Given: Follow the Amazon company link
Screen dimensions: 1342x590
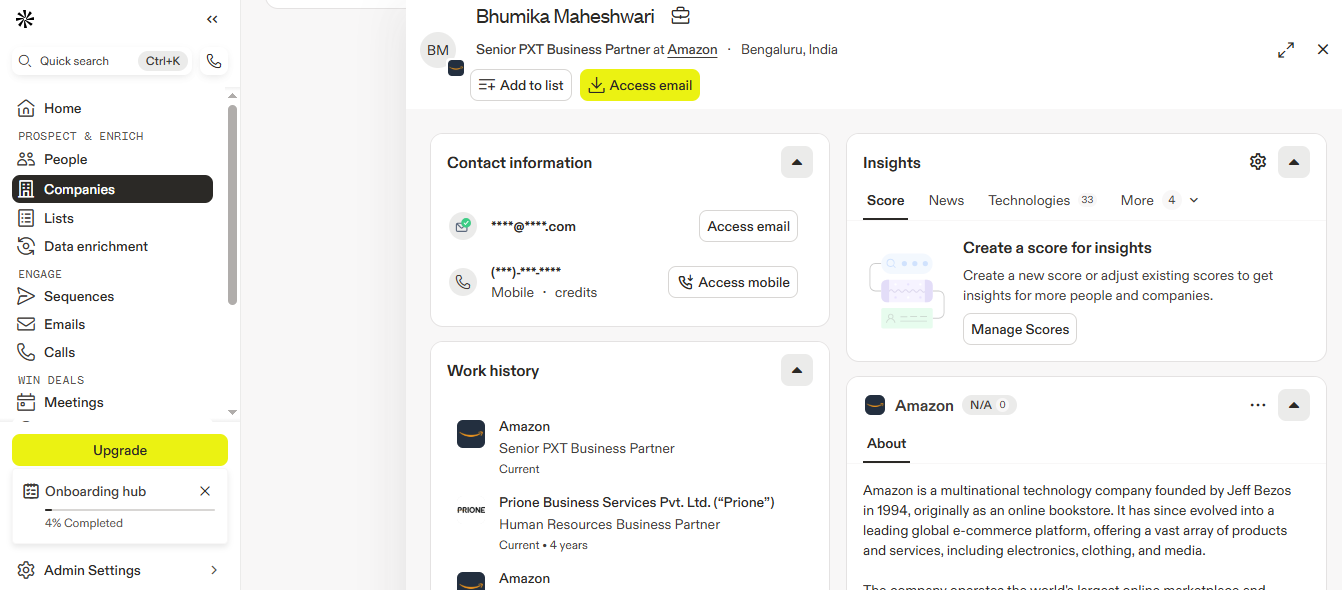Looking at the screenshot, I should pos(692,50).
